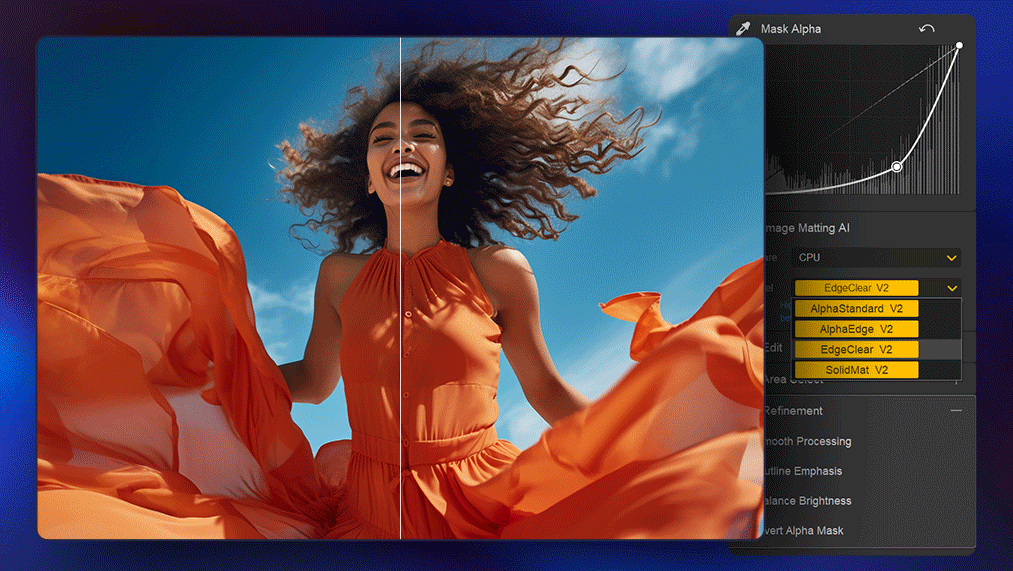Choose AlphaEdge V2 from the model list

click(x=856, y=329)
